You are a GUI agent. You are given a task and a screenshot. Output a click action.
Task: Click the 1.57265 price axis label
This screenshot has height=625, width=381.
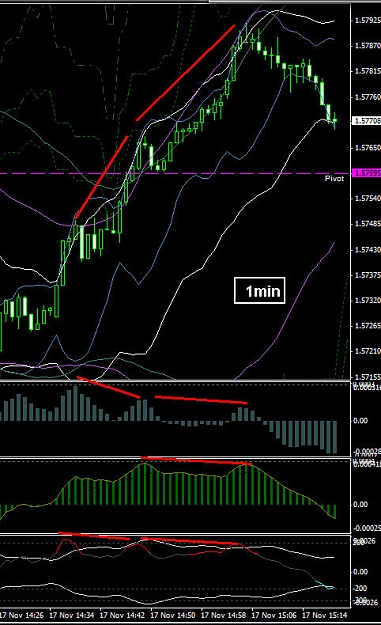(x=367, y=326)
